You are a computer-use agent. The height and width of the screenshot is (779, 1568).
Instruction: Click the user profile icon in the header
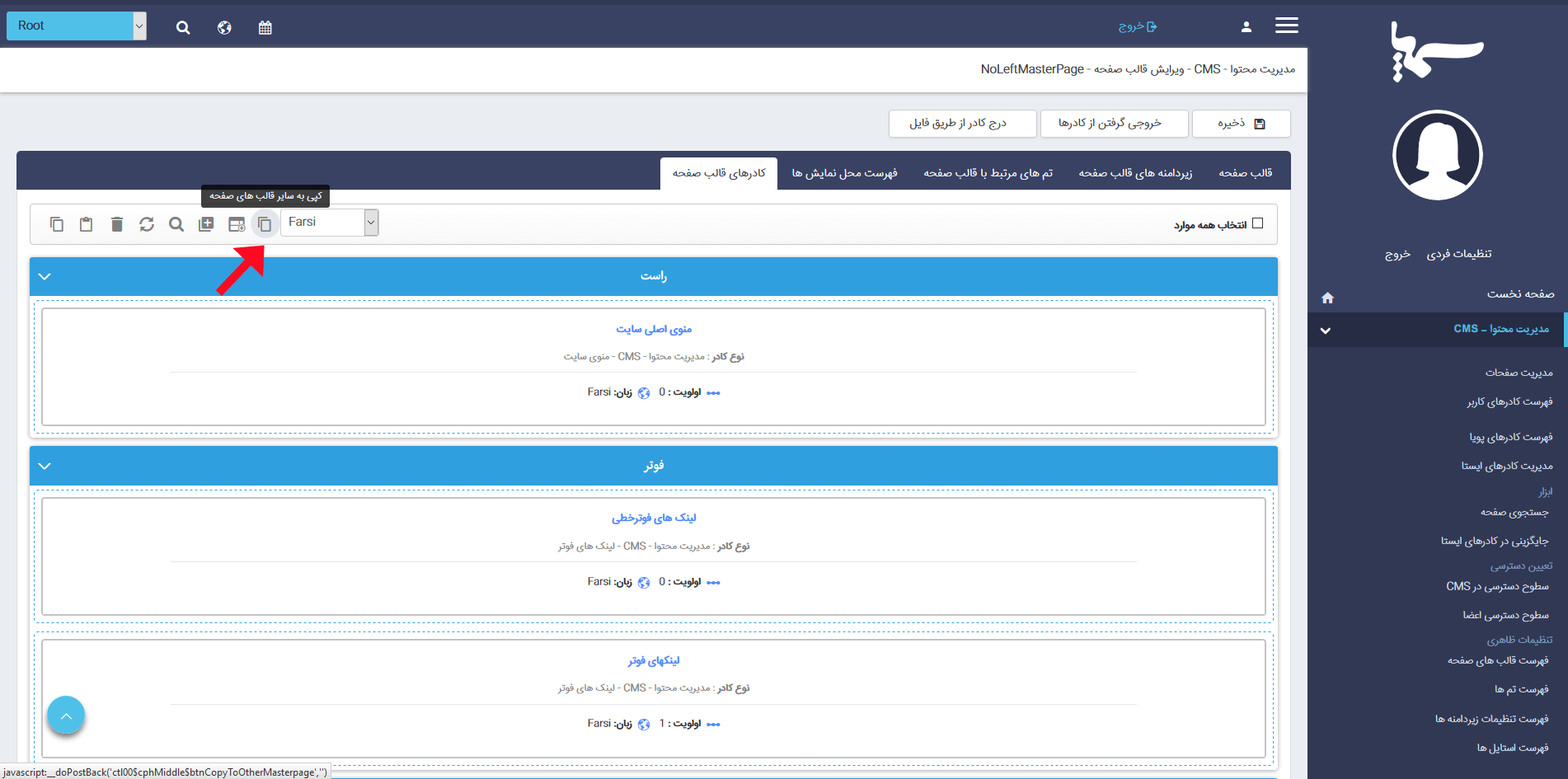click(x=1246, y=27)
